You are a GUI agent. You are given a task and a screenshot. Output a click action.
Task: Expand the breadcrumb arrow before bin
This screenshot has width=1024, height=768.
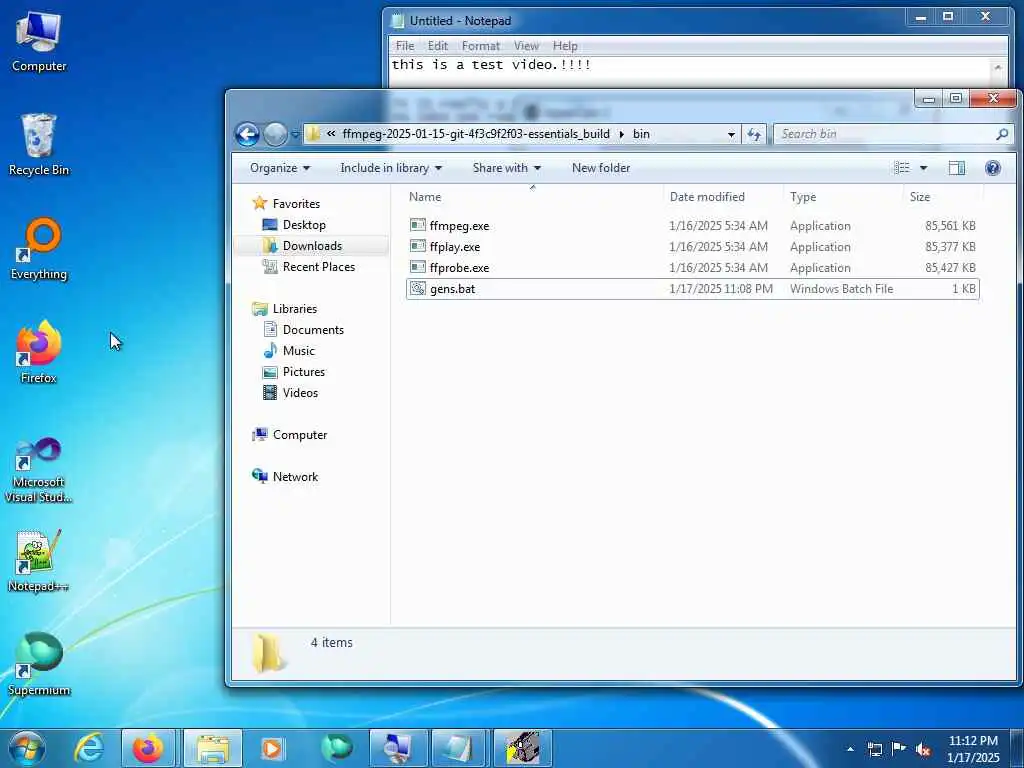(x=621, y=135)
